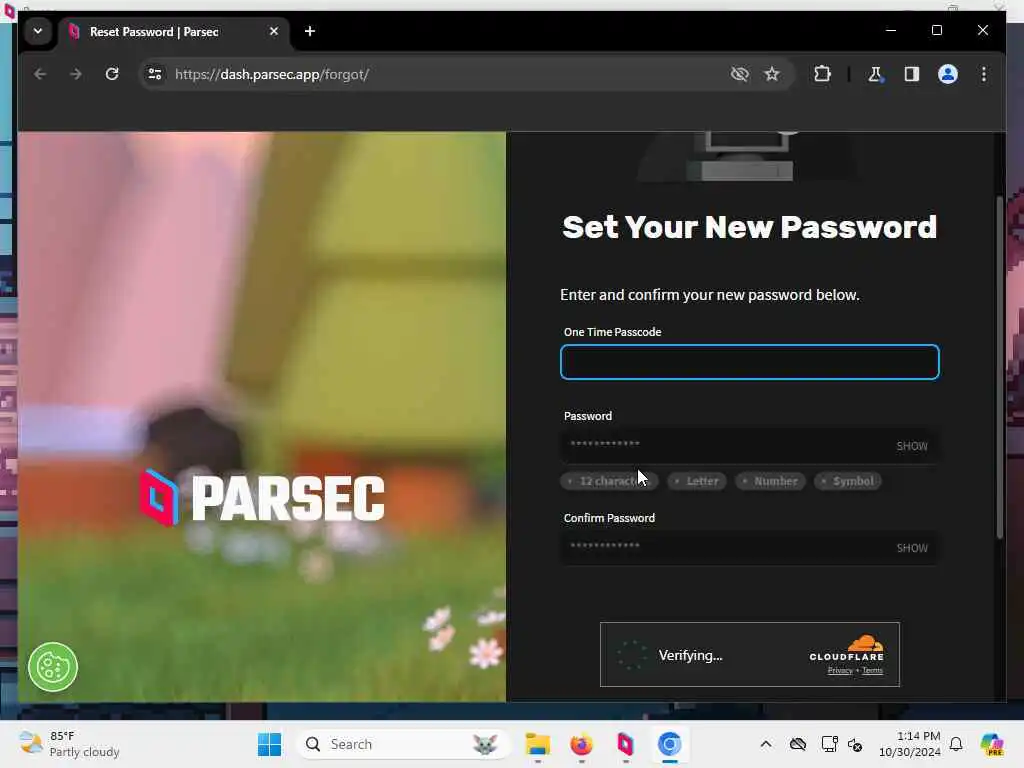Select the Reset Password | Parsec tab
The height and width of the screenshot is (768, 1024).
pos(173,32)
